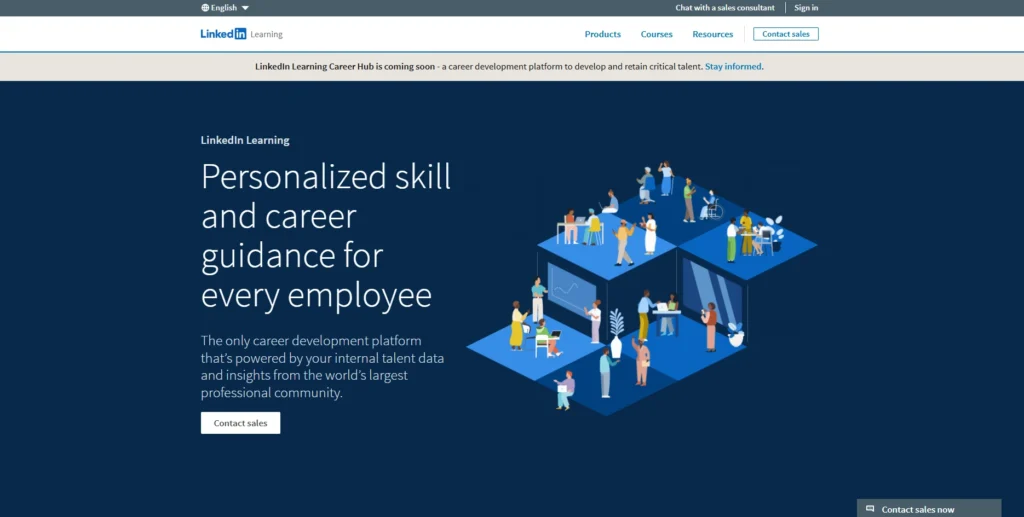Click the chat bubble icon in widget
This screenshot has width=1024, height=517.
870,509
